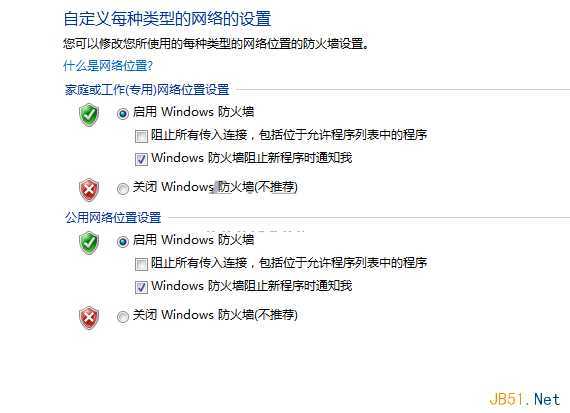
Task: Select 启用 Windows 防火墙 radio for home/work network
Action: (x=123, y=114)
